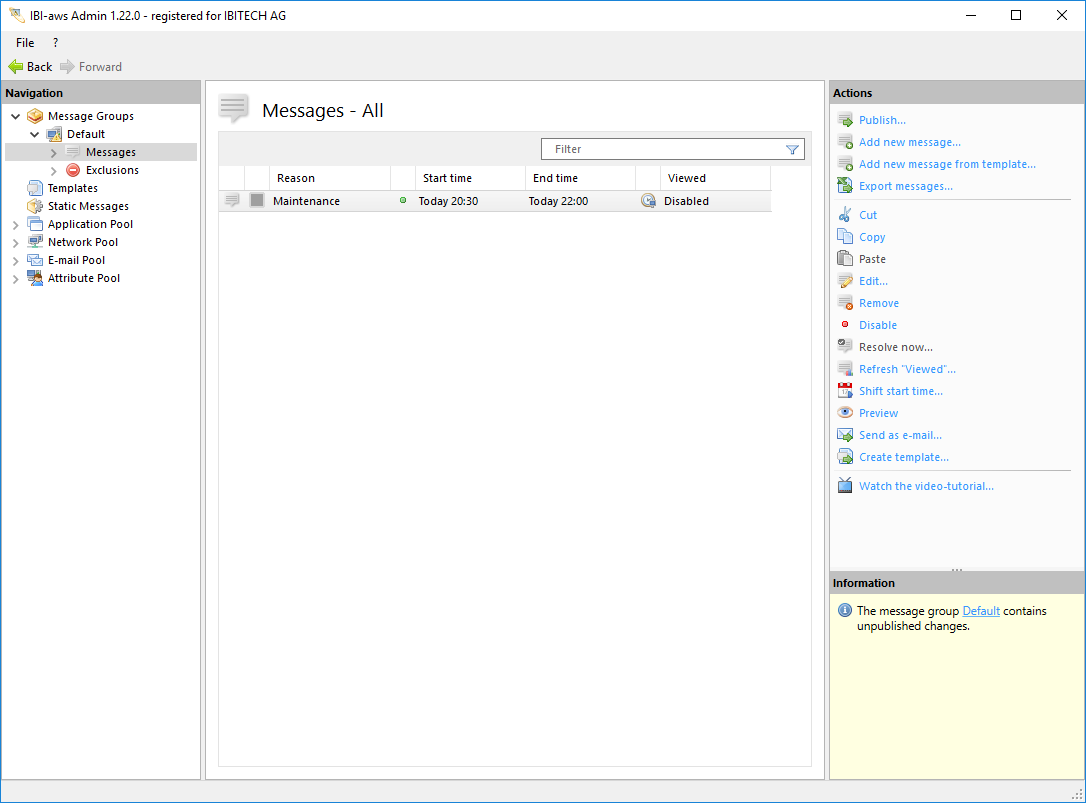Click the Send as e-mail icon

(x=845, y=435)
